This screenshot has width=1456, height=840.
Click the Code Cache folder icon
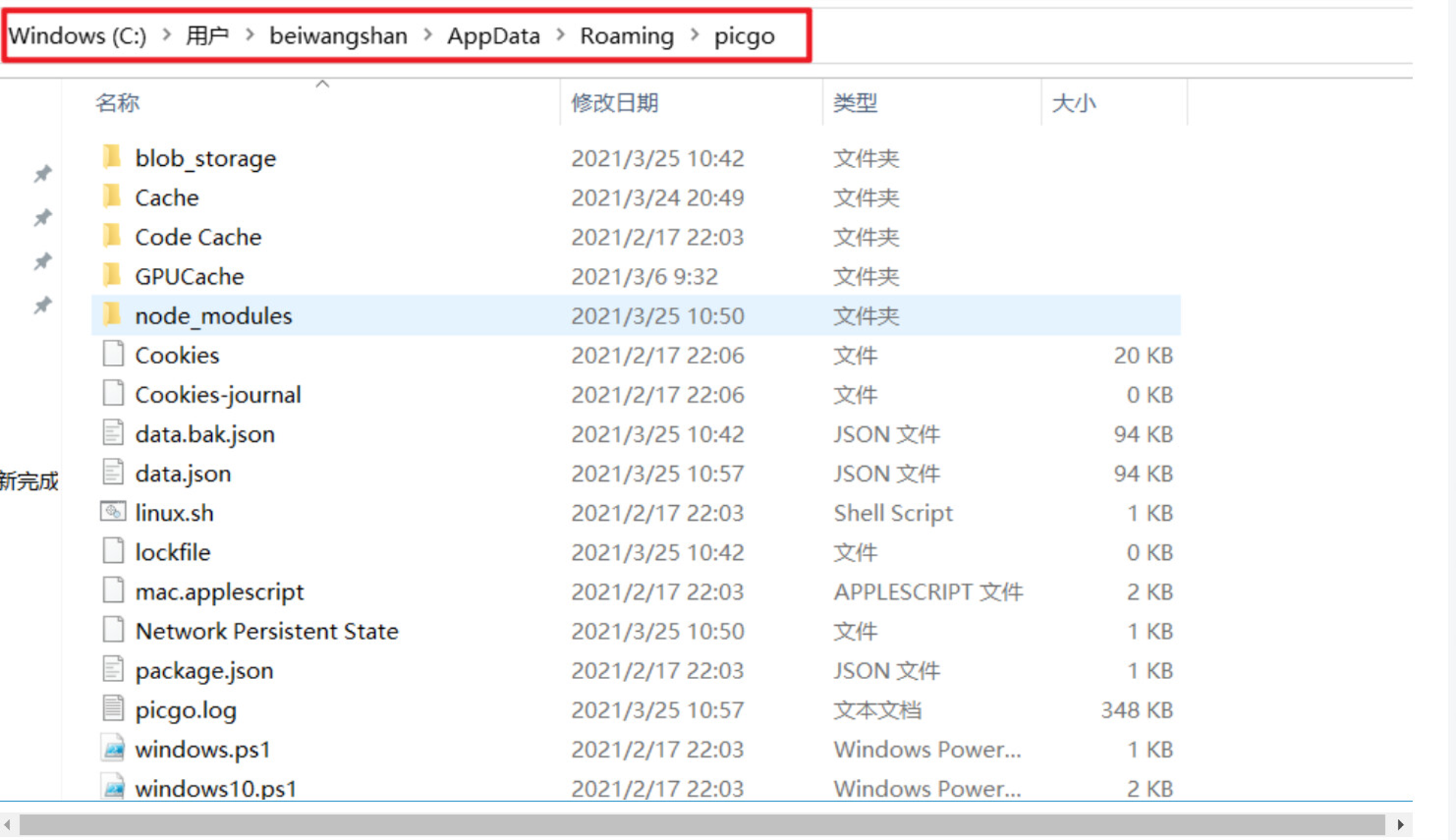tap(112, 235)
